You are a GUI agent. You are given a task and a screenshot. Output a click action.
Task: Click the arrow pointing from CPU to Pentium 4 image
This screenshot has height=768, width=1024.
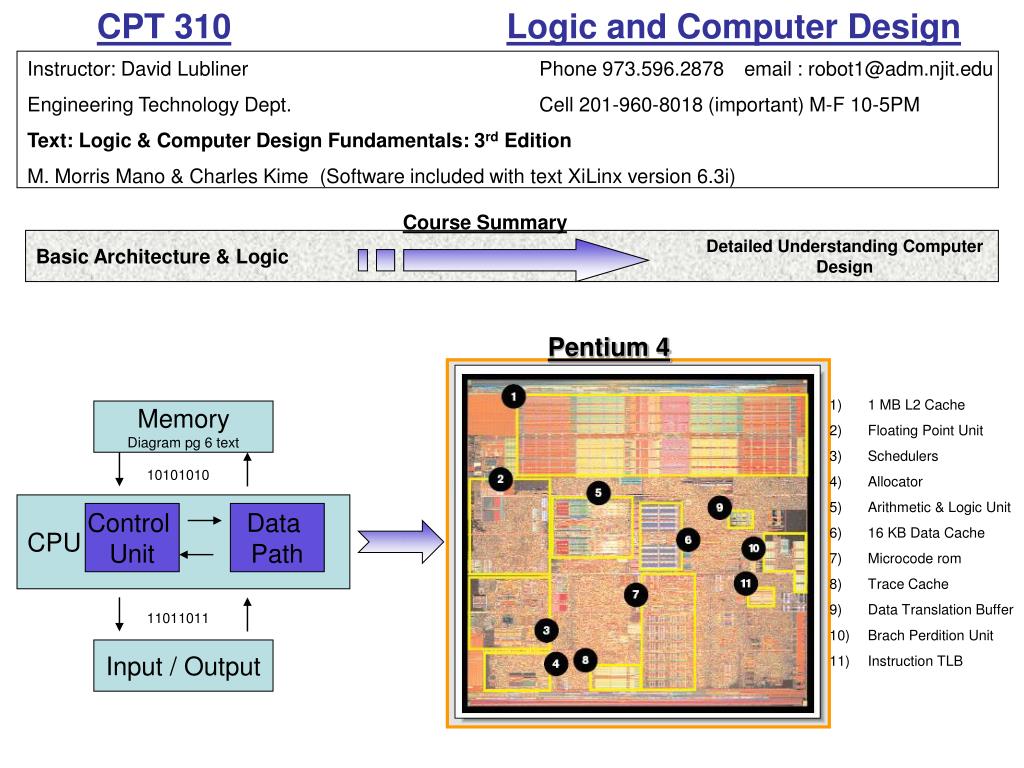[x=401, y=541]
